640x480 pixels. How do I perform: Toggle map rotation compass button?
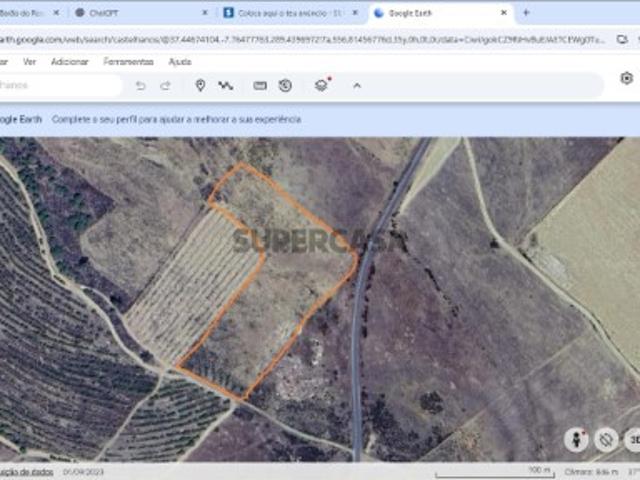click(x=606, y=440)
